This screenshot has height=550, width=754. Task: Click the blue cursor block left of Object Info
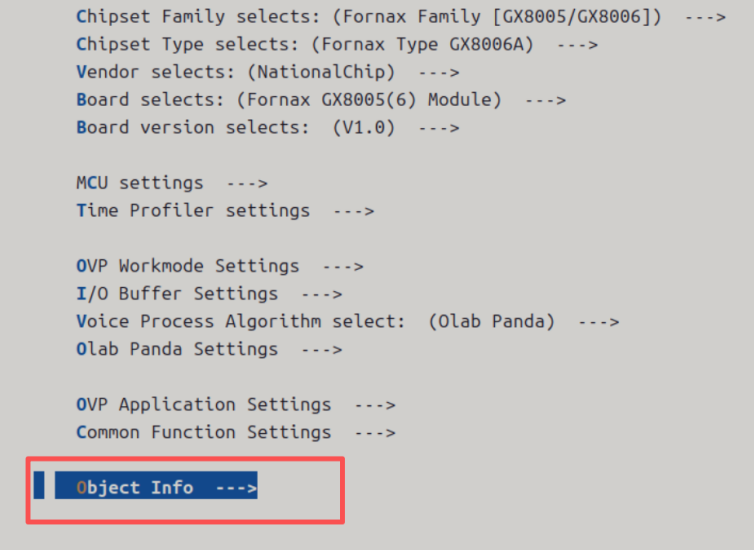(39, 485)
